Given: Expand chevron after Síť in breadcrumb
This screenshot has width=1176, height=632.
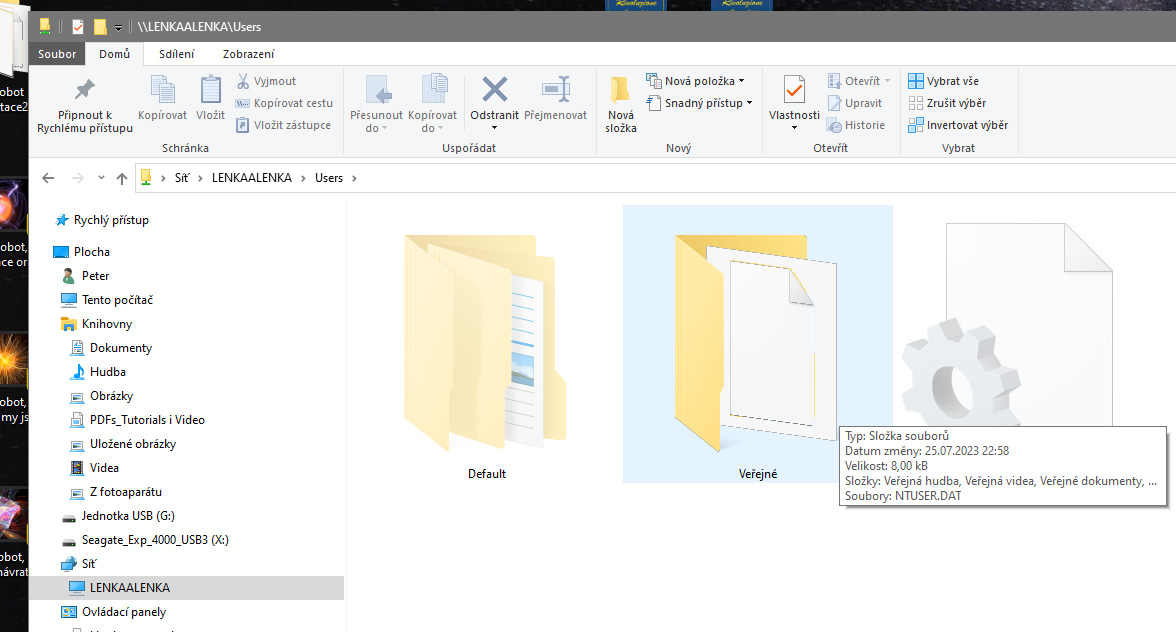Looking at the screenshot, I should point(200,178).
